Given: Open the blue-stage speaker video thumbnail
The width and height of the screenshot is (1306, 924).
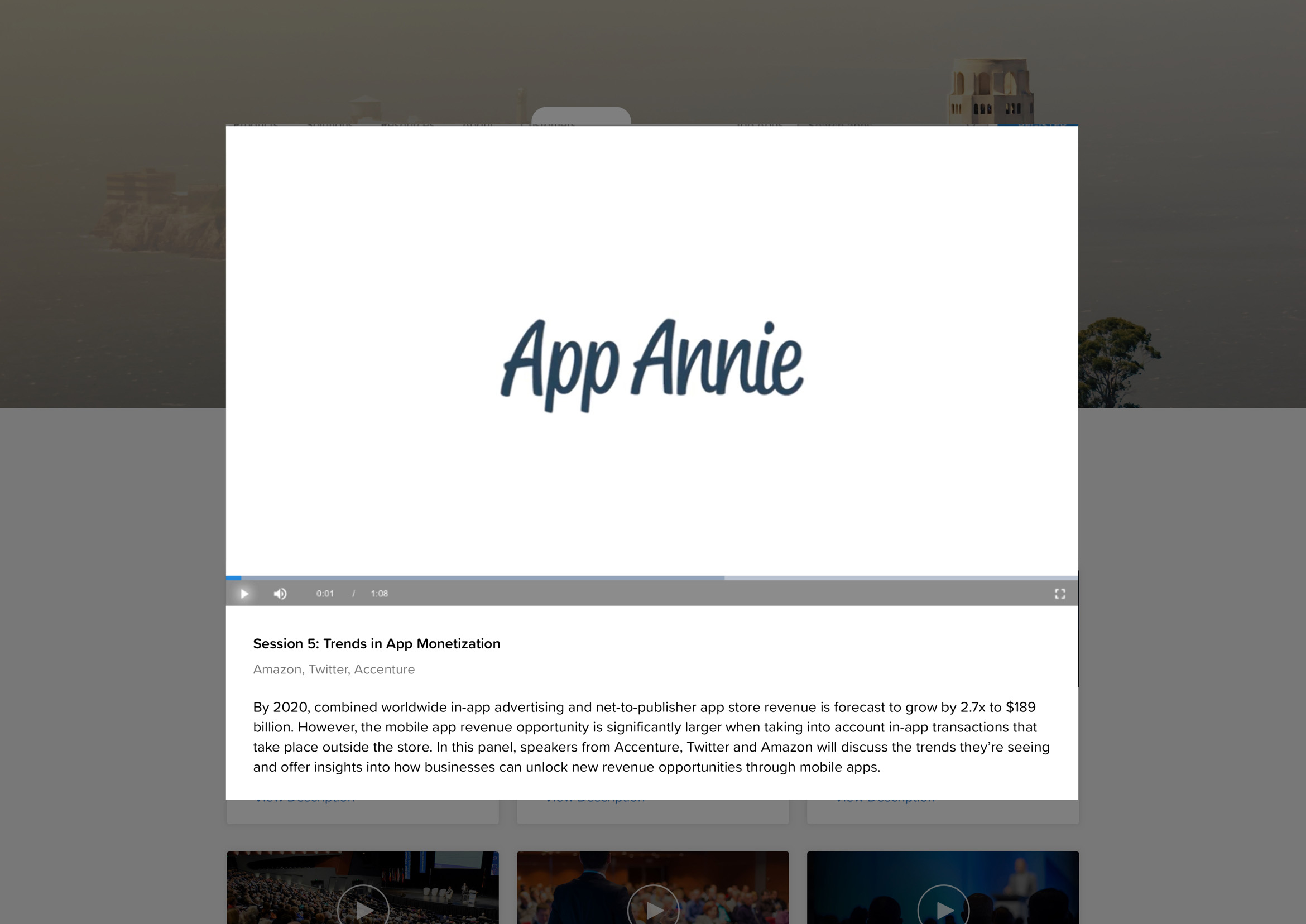Looking at the screenshot, I should pos(943,888).
